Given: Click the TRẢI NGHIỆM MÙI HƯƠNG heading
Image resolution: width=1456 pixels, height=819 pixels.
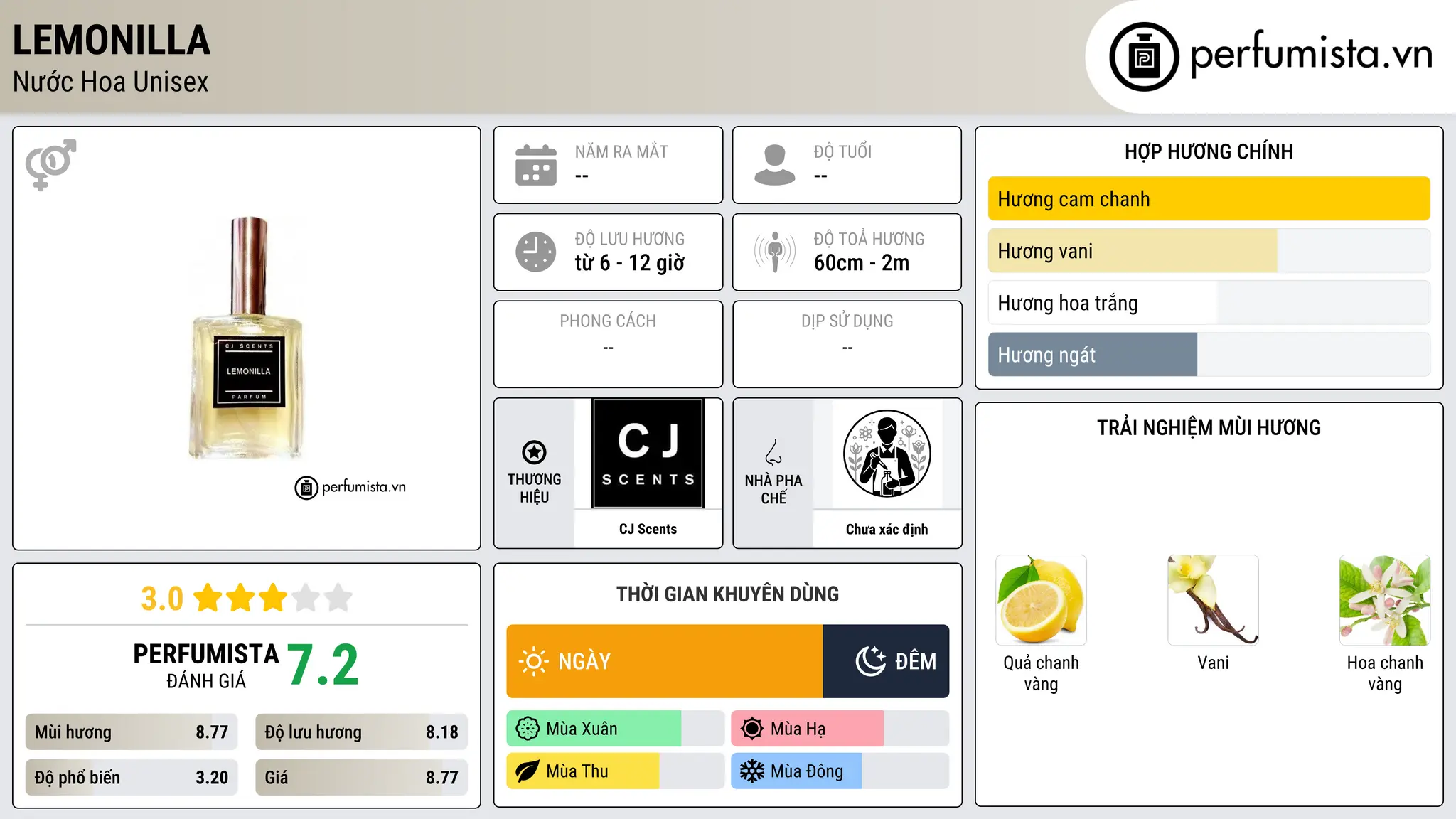Looking at the screenshot, I should click(1209, 427).
